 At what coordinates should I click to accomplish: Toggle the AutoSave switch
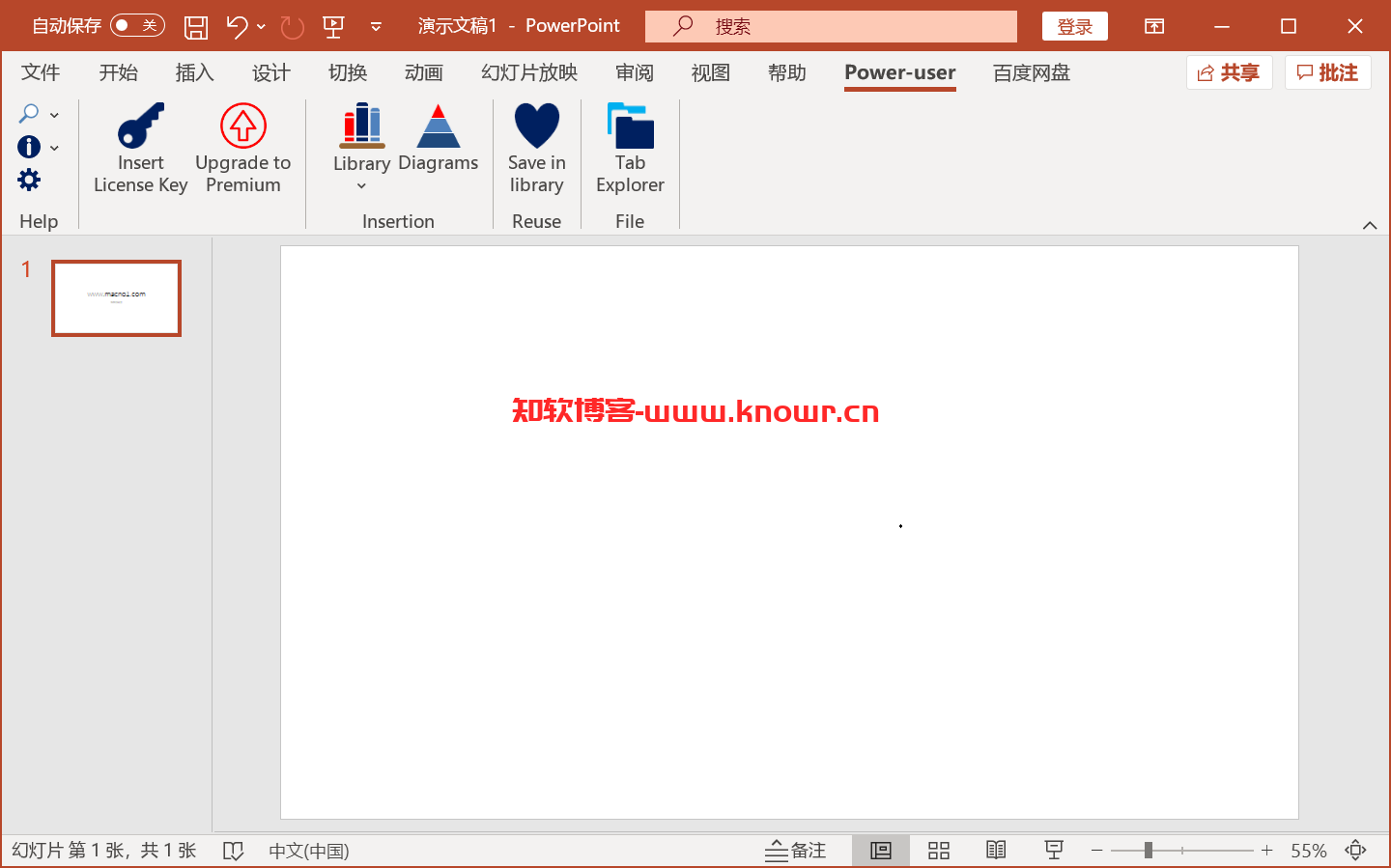pos(137,26)
